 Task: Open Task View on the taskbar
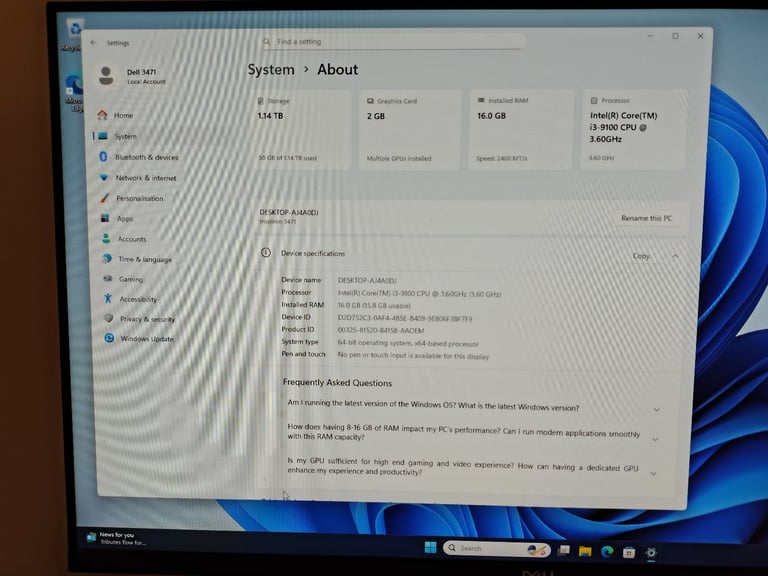pyautogui.click(x=564, y=550)
